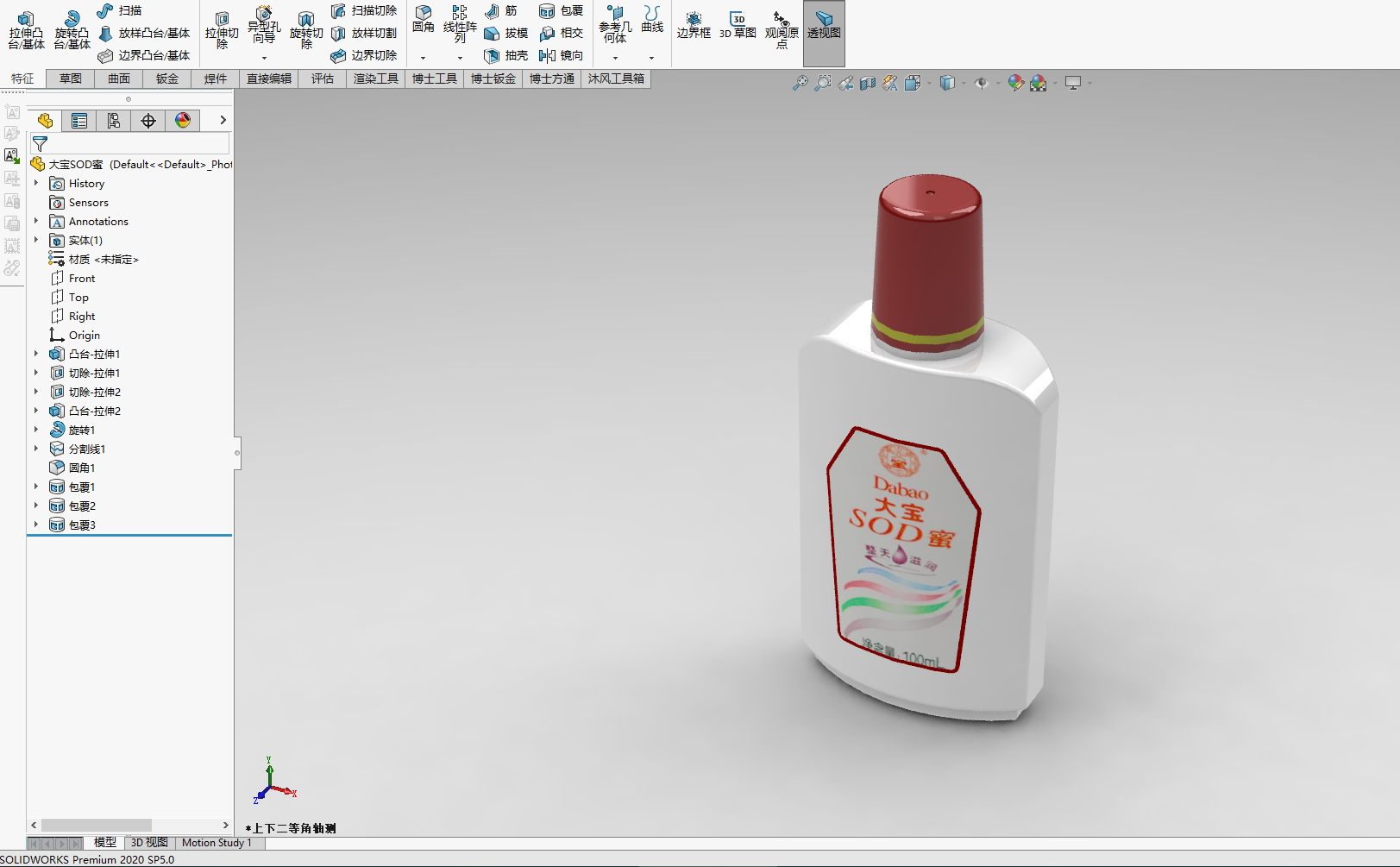Screen dimensions: 1400x867
Task: Click the 放样切割 lofted cut tool
Action: [364, 33]
